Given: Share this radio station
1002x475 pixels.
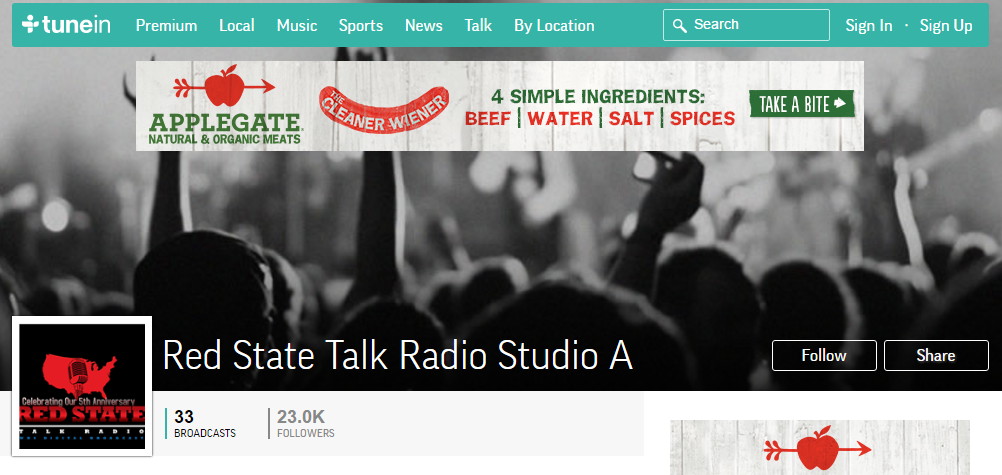Looking at the screenshot, I should coord(935,355).
